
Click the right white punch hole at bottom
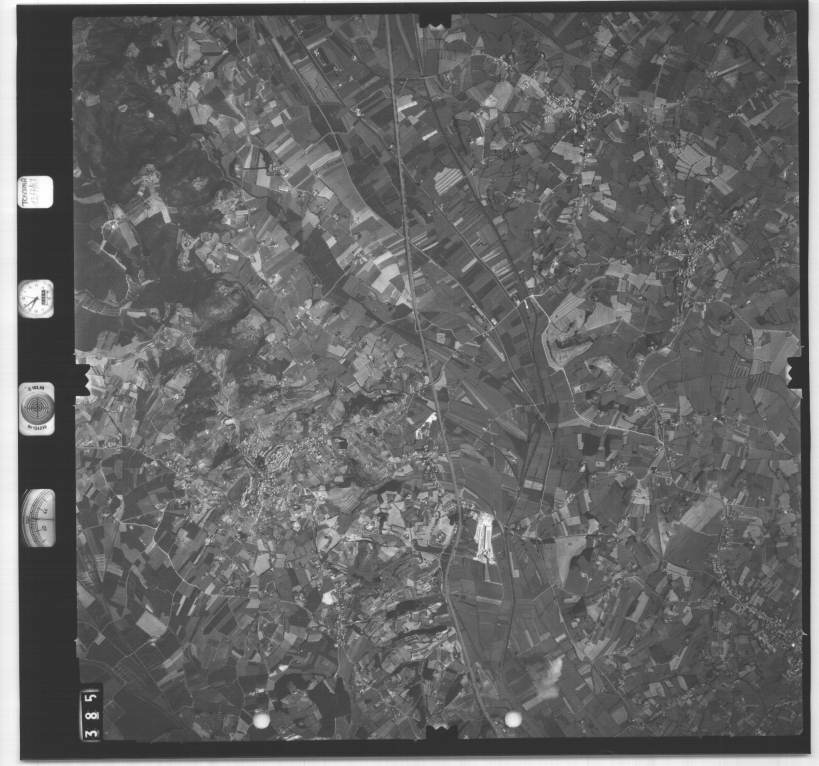coord(513,719)
